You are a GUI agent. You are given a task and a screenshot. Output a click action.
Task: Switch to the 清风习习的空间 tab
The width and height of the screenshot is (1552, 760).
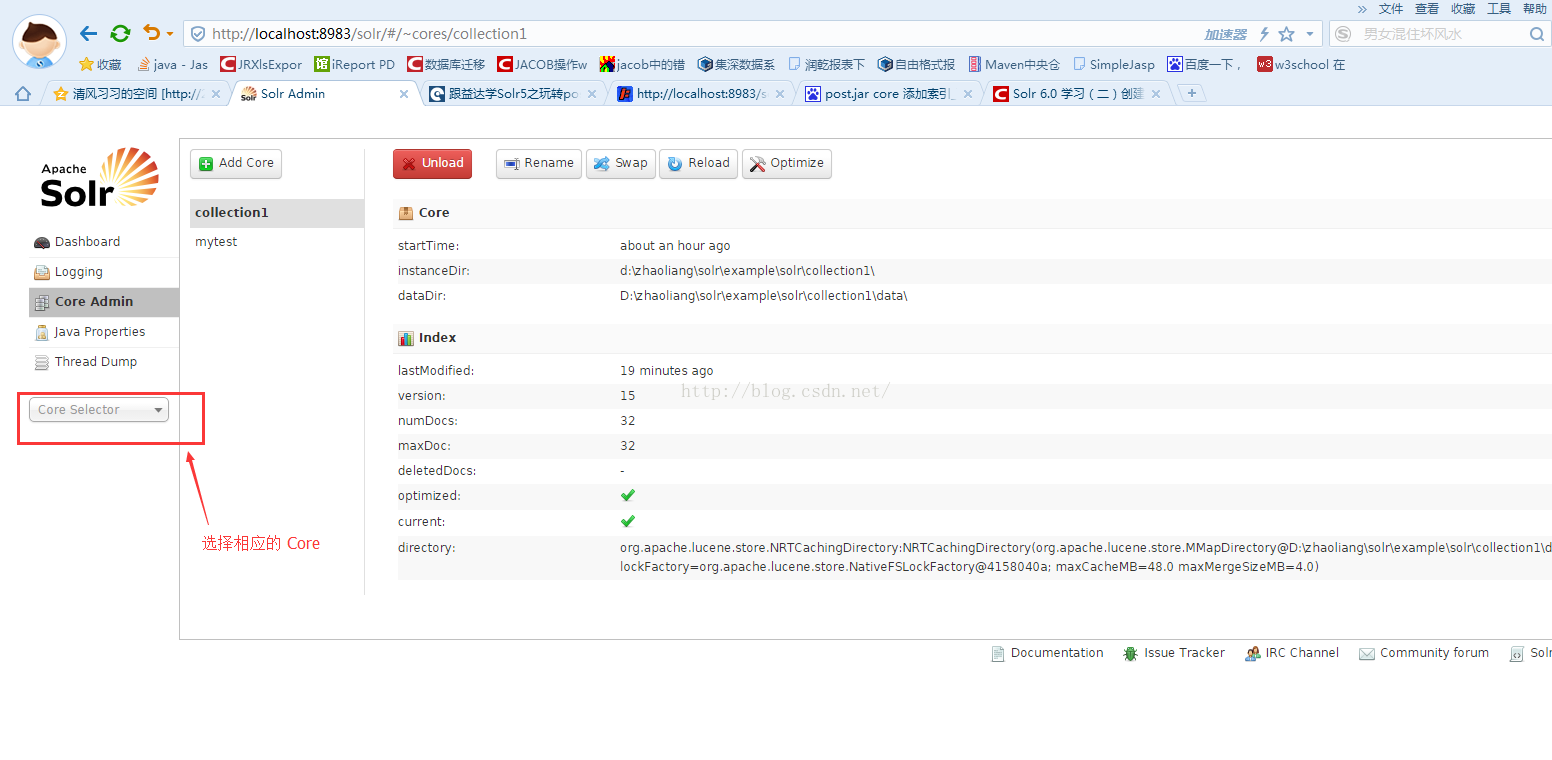point(136,93)
